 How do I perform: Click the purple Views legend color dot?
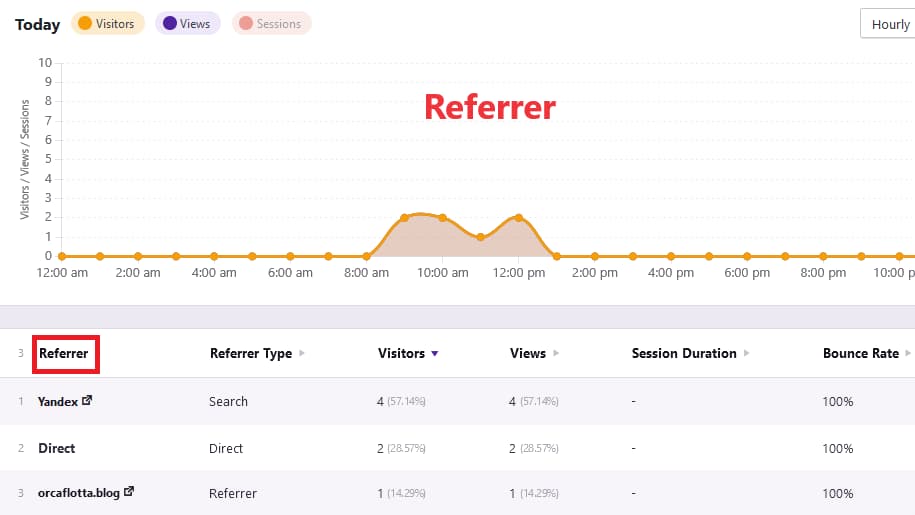(169, 24)
